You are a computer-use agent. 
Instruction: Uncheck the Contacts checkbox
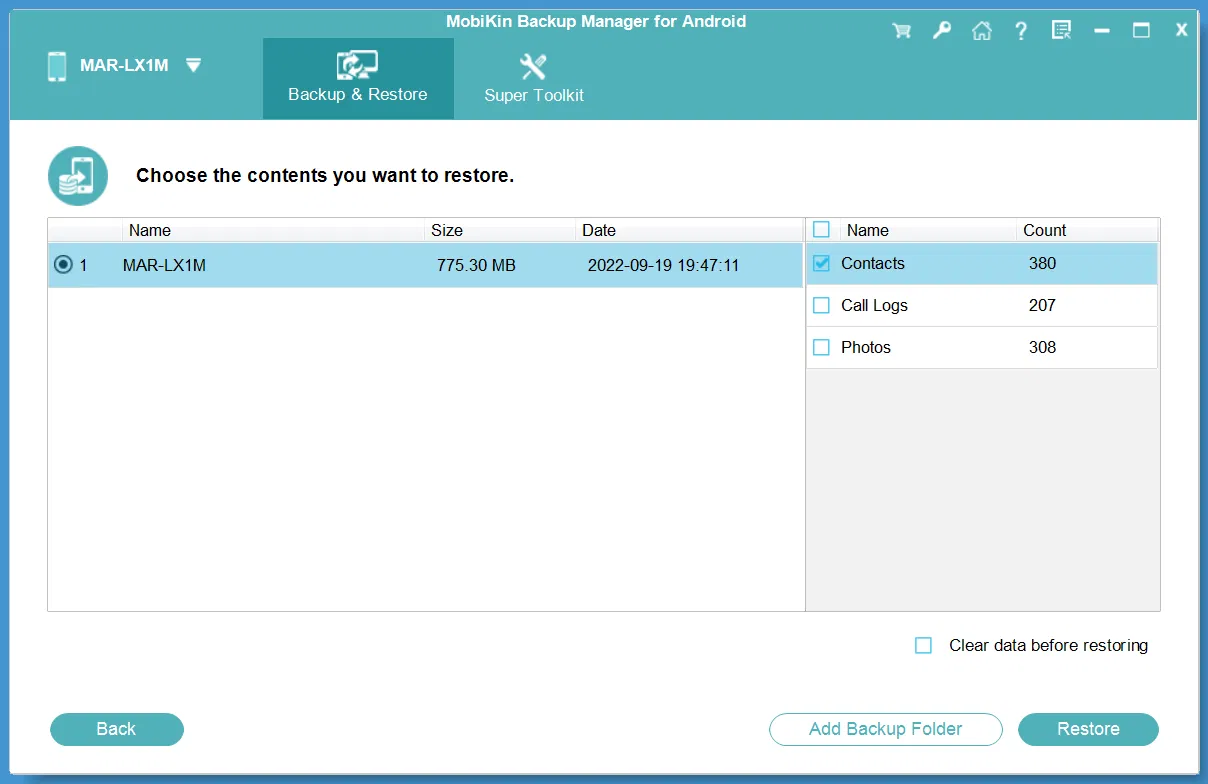pos(821,263)
